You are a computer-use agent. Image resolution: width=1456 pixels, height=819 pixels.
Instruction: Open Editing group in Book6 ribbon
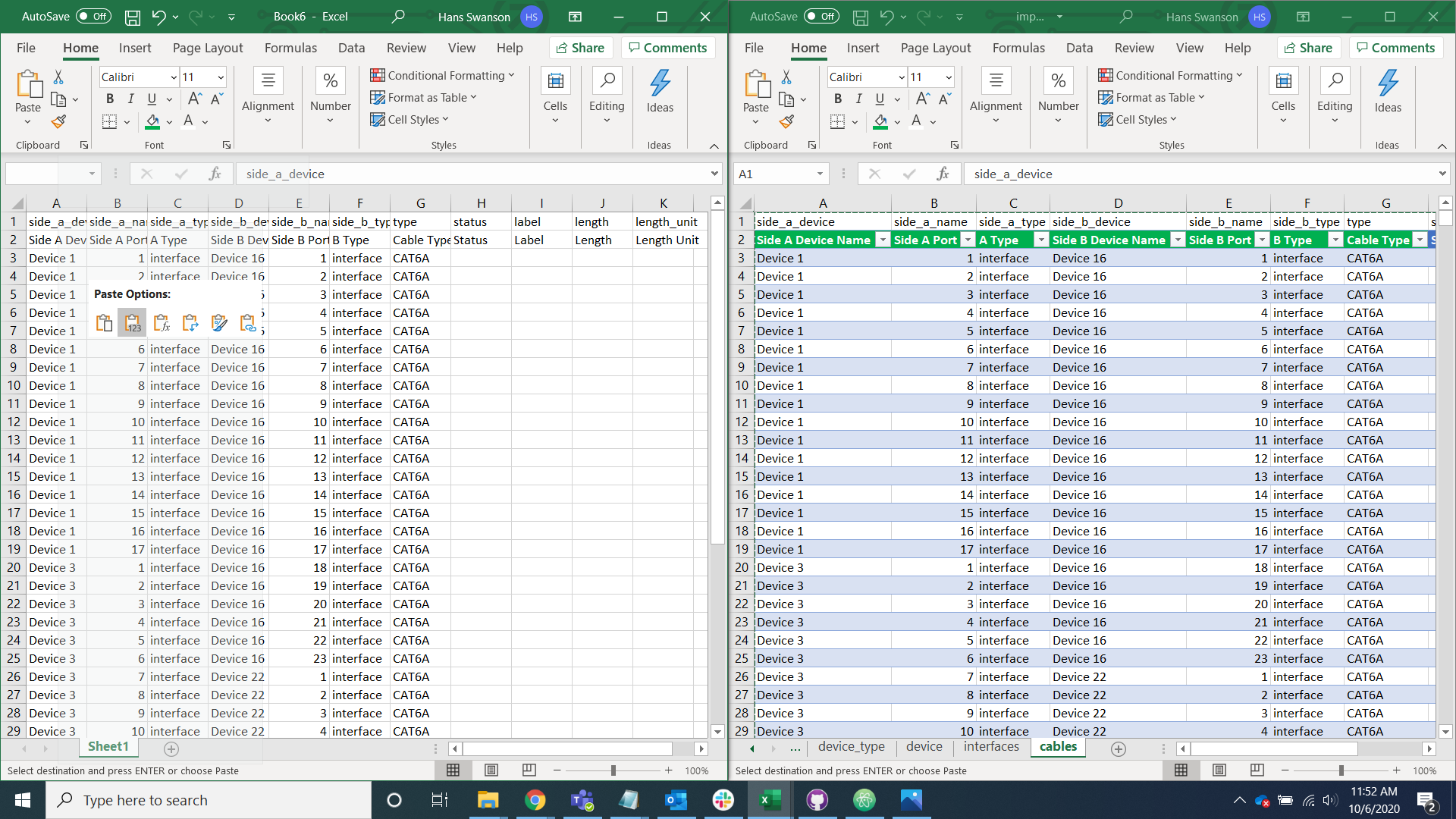(607, 97)
